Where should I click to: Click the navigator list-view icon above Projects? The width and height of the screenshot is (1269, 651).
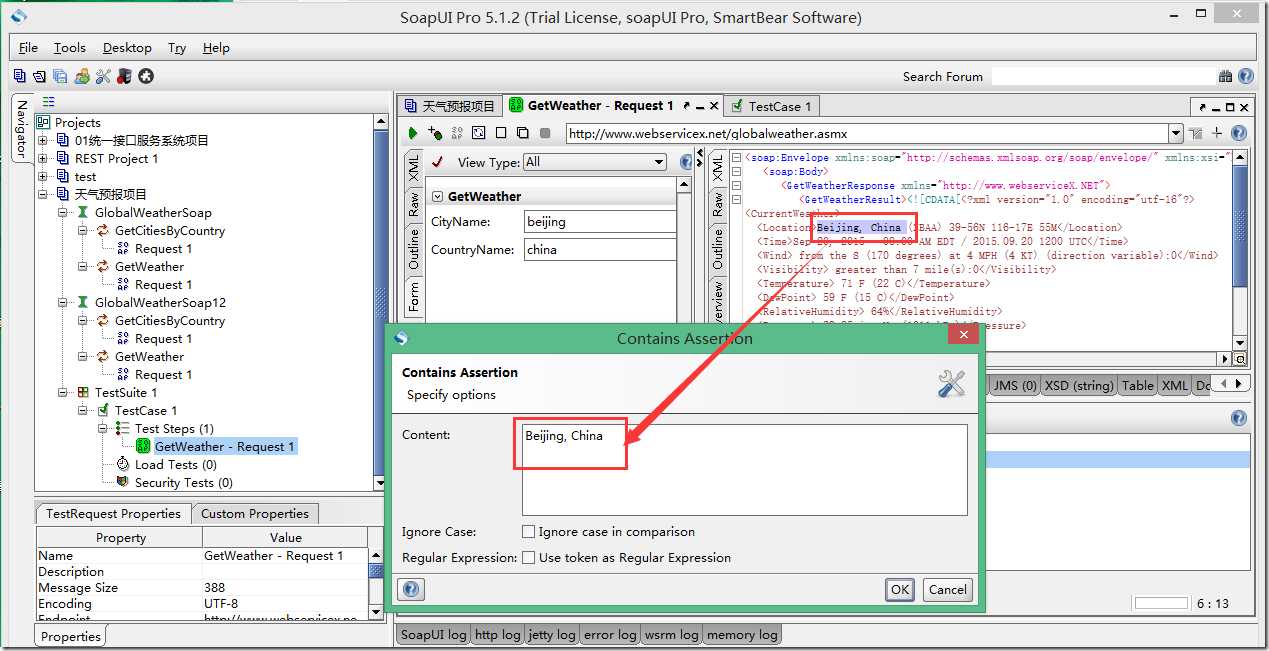coord(49,102)
